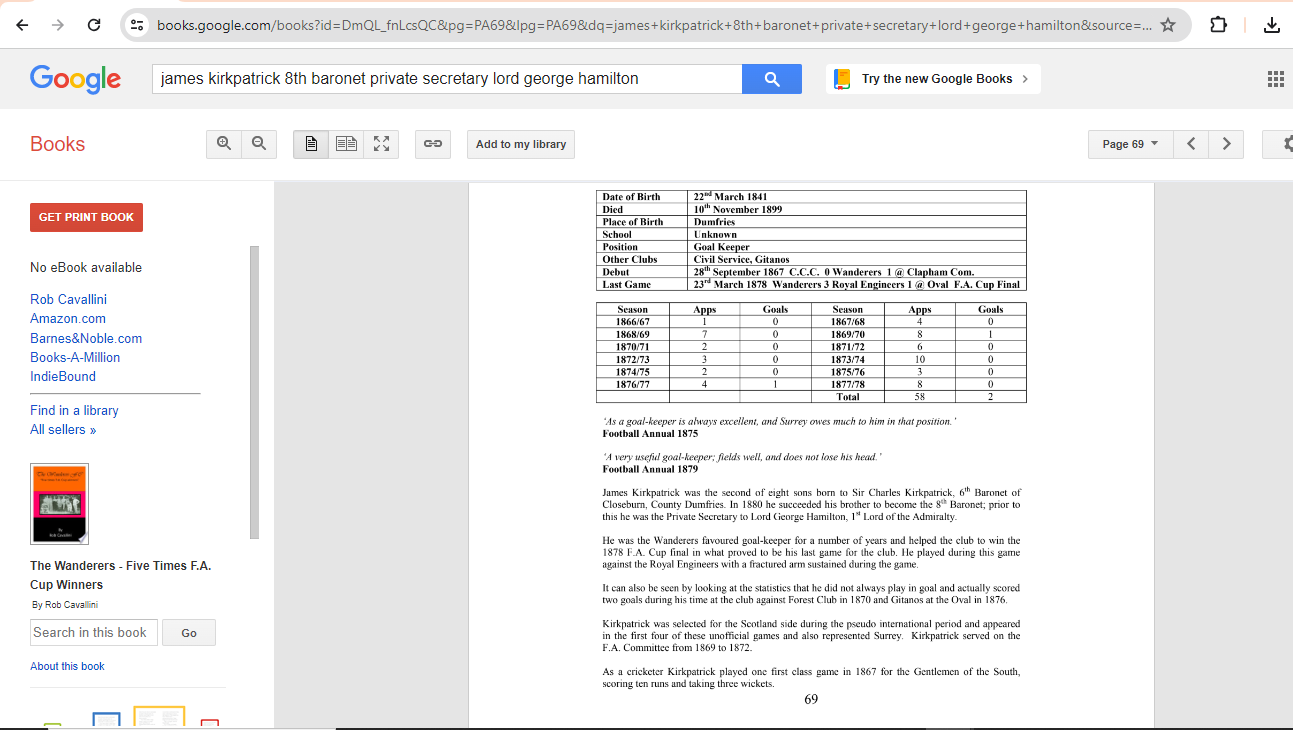1293x730 pixels.
Task: Click the 1866/67 season cell
Action: 633,322
